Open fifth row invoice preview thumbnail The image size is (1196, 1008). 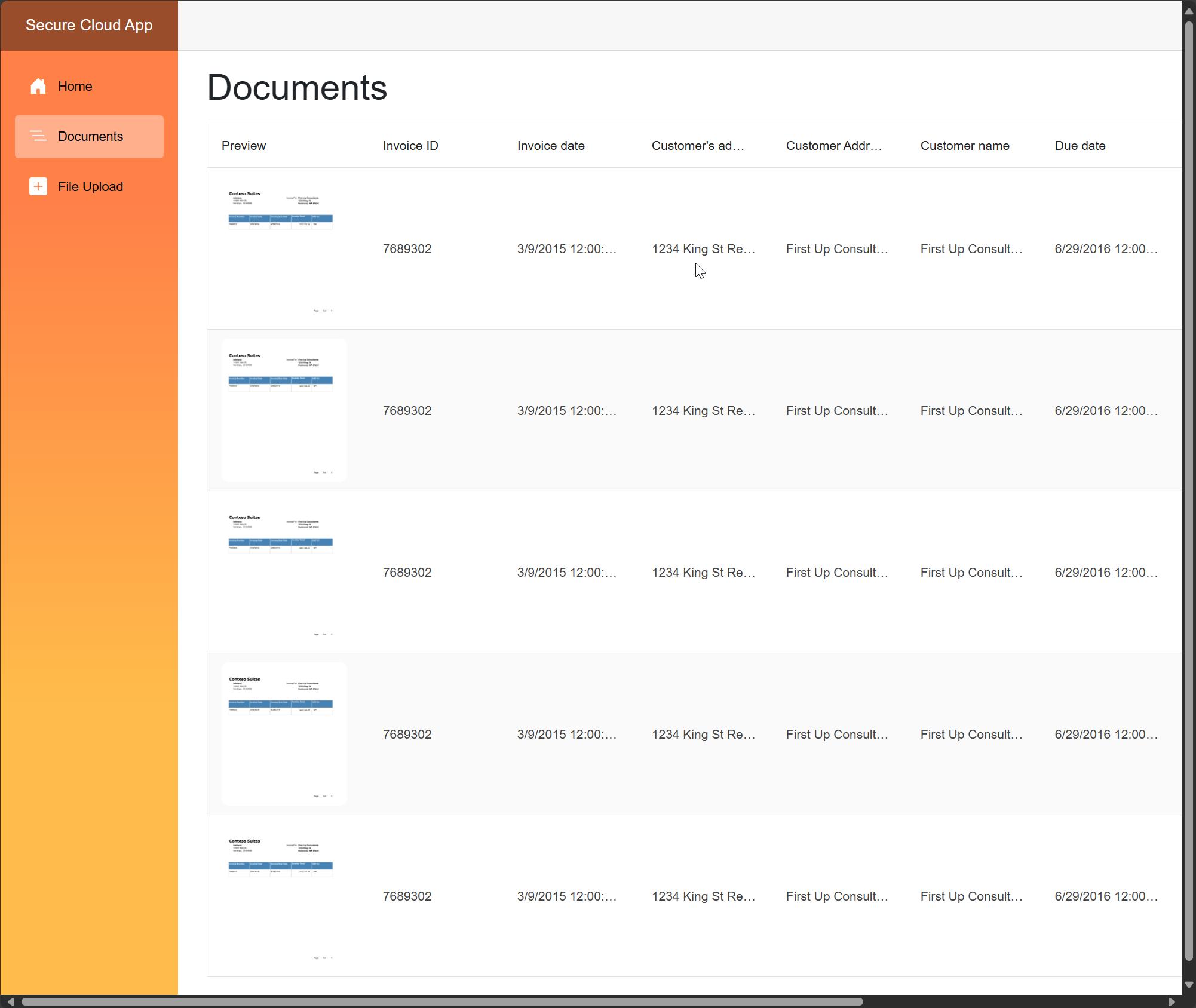(284, 896)
